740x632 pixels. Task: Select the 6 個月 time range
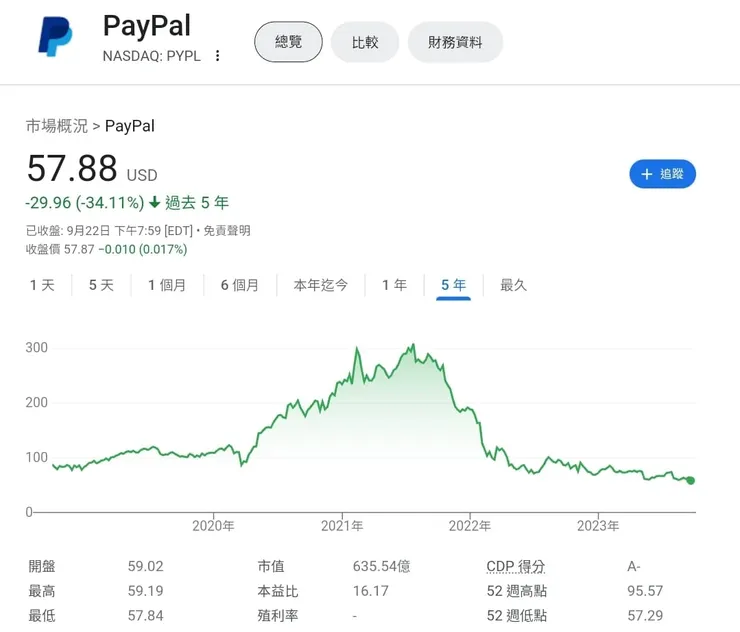point(240,285)
